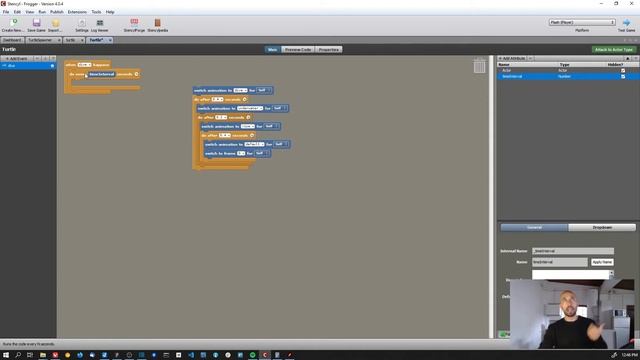Open the Tools menu
This screenshot has height=360, width=640.
click(x=96, y=12)
